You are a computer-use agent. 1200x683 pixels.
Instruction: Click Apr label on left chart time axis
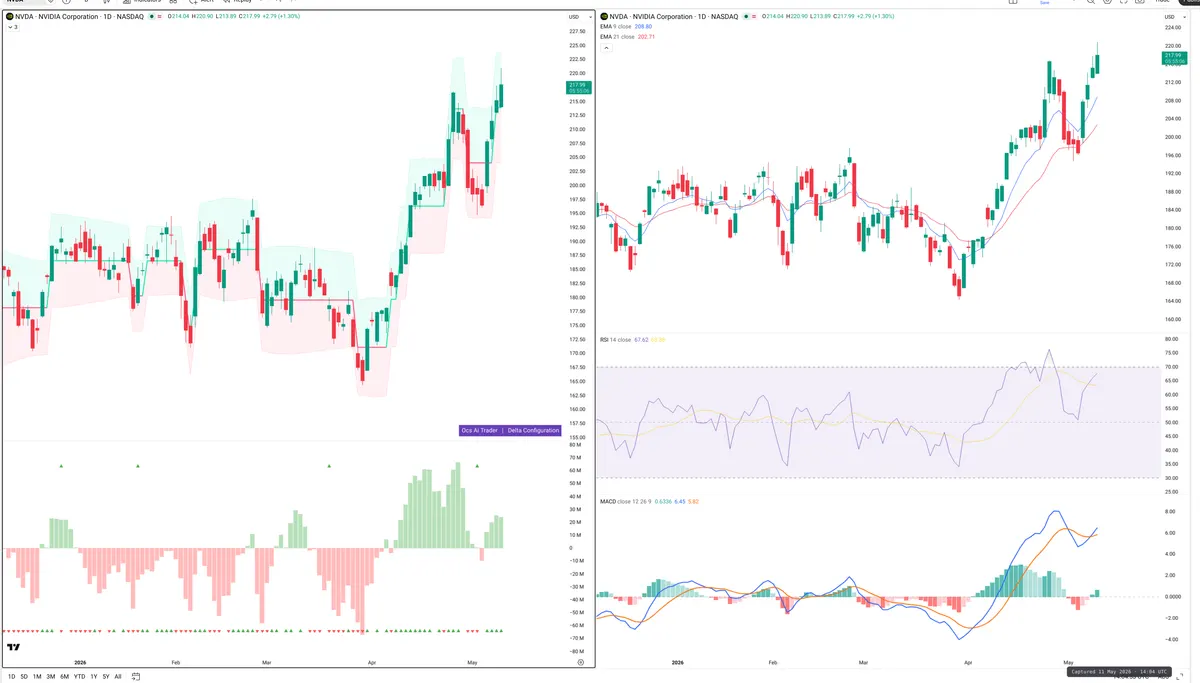click(x=372, y=662)
